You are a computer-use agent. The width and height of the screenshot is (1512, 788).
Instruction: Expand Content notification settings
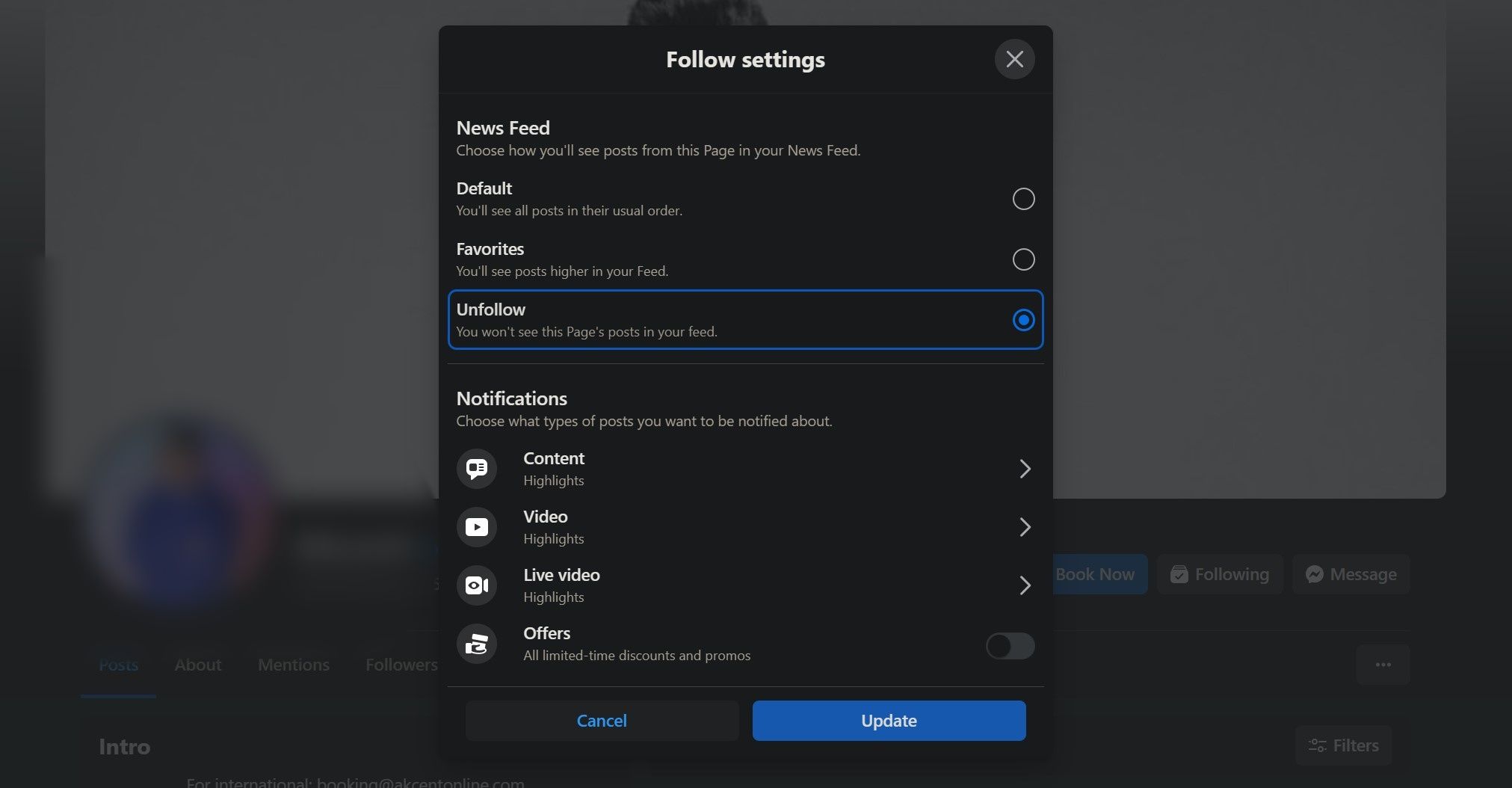(x=1025, y=469)
